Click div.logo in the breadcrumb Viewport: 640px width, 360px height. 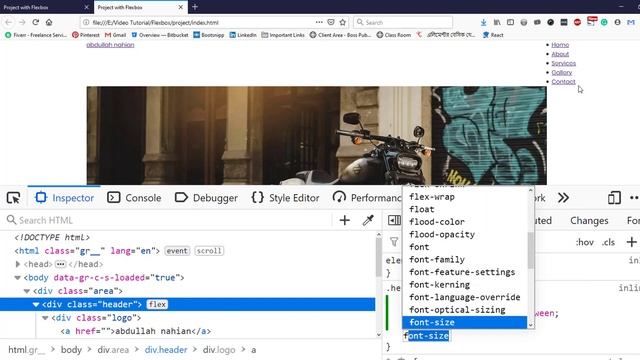click(x=219, y=350)
